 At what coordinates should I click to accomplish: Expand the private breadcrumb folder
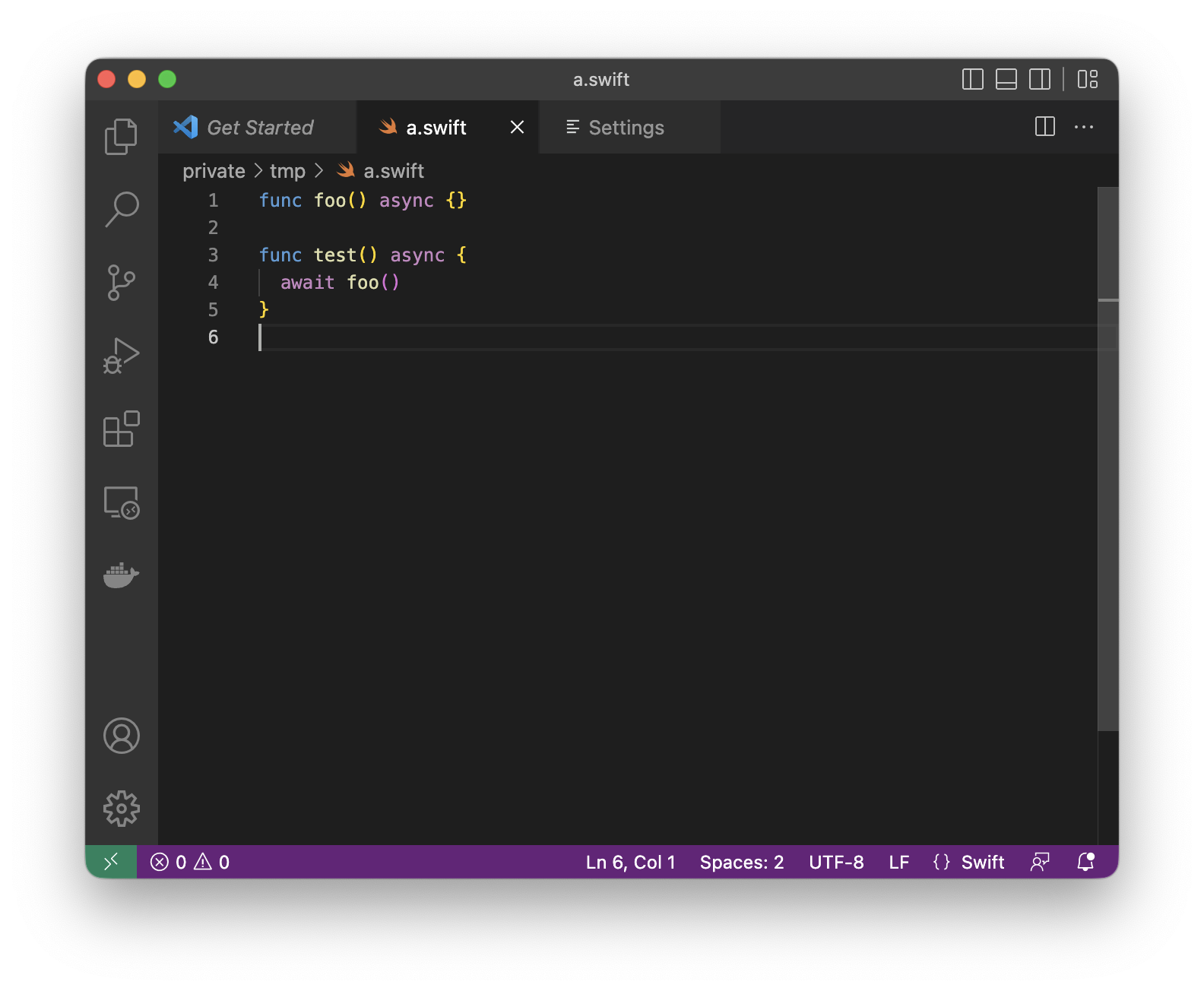coord(214,171)
